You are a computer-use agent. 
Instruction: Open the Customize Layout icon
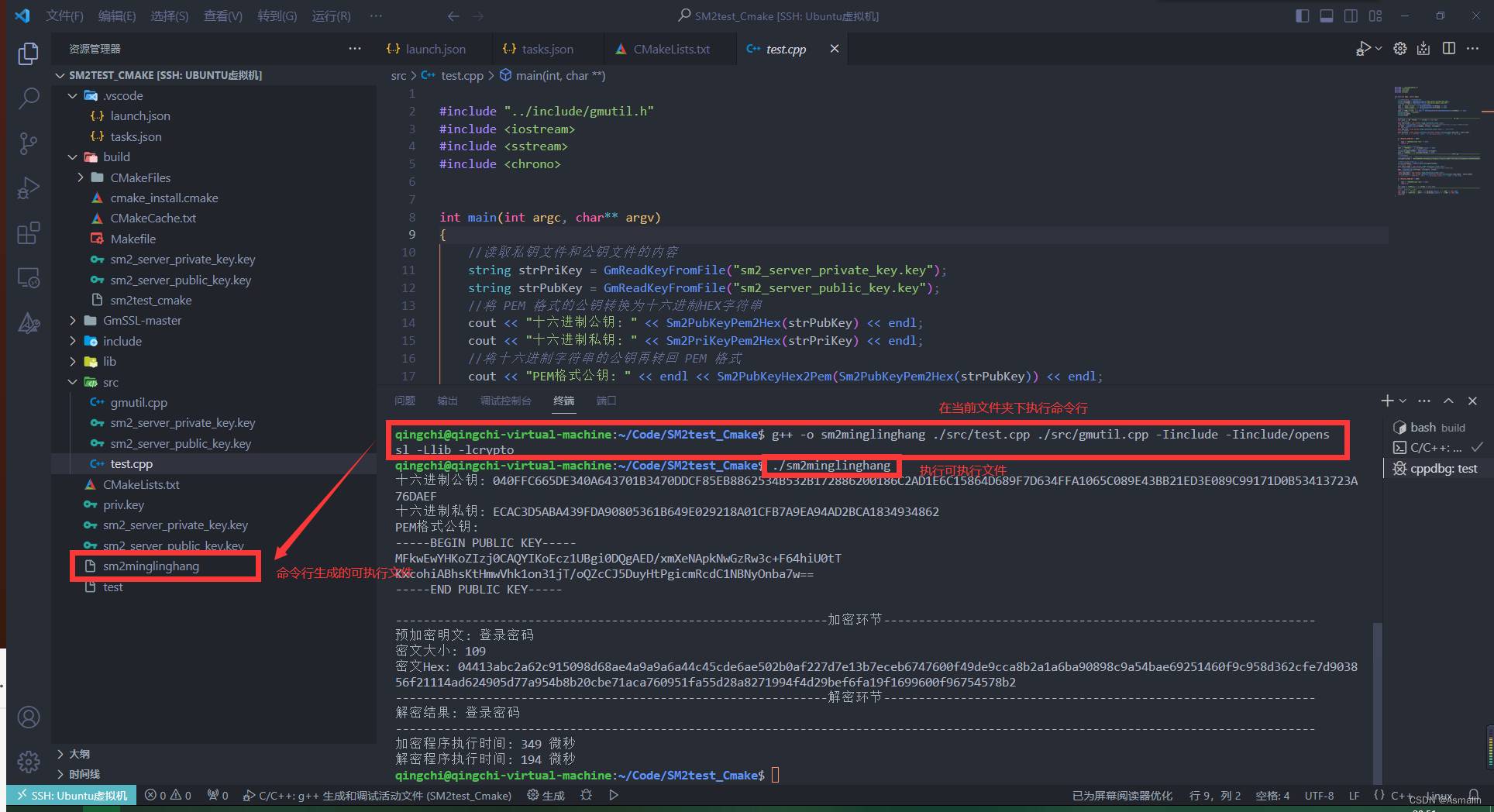coord(1375,15)
